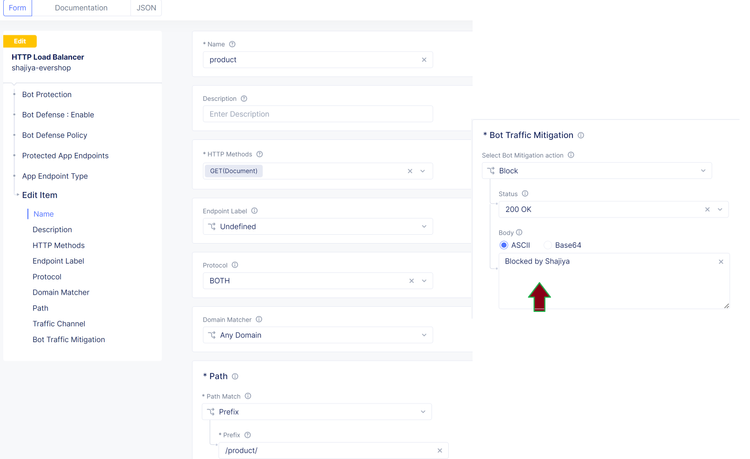750x459 pixels.
Task: Show info icon beside Path Match label
Action: point(248,396)
